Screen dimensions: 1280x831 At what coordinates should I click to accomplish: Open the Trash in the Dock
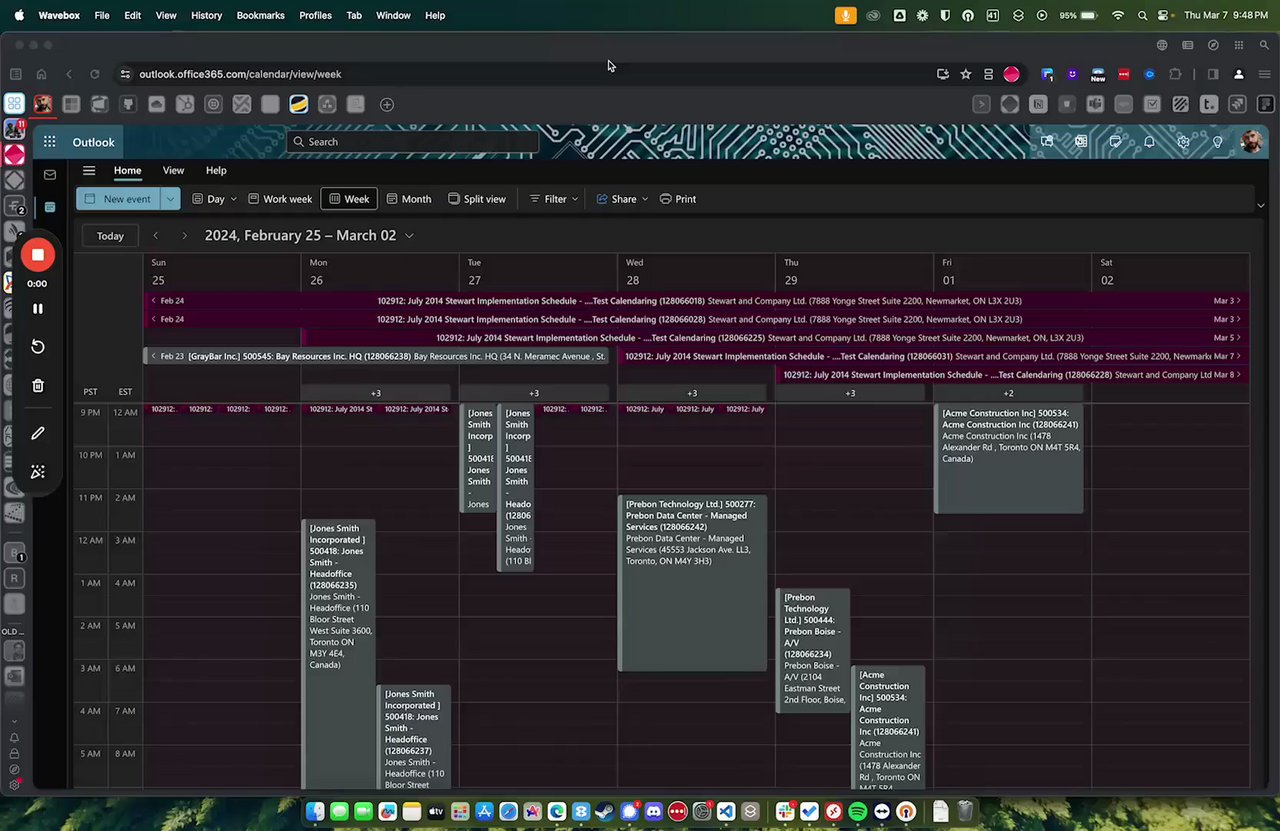[x=966, y=812]
